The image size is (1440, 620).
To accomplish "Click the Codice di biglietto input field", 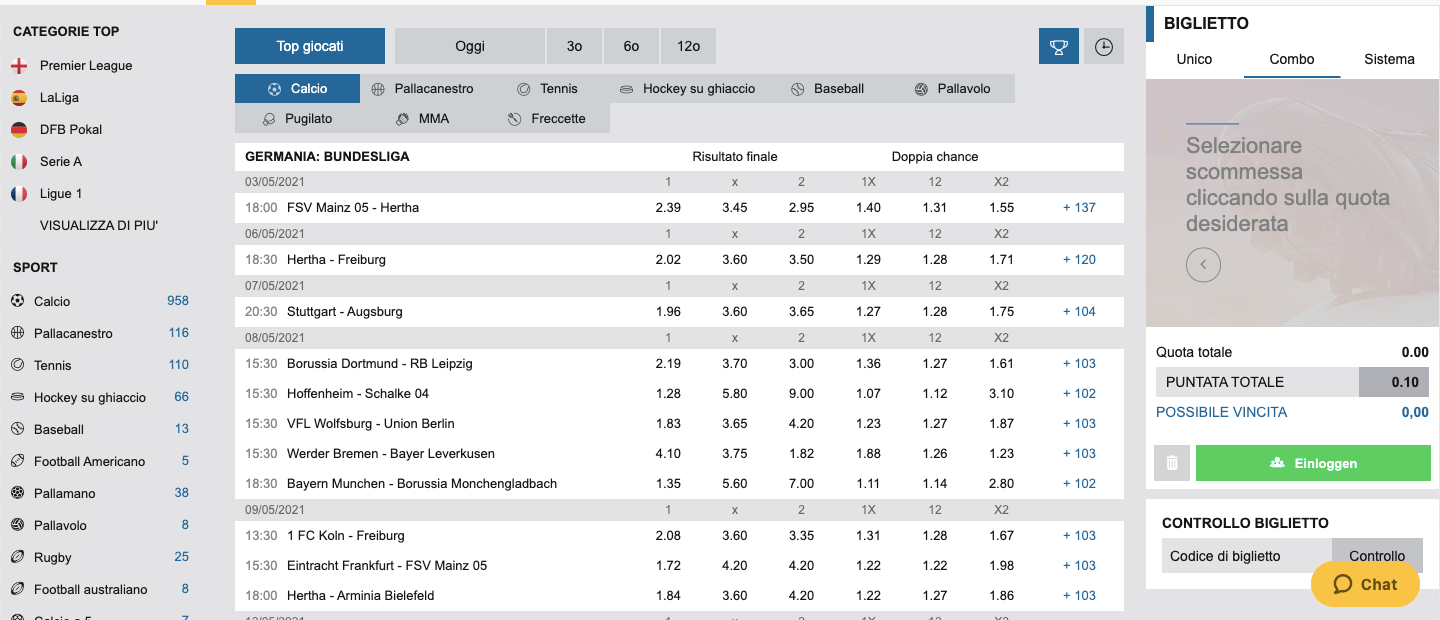I will point(1247,556).
